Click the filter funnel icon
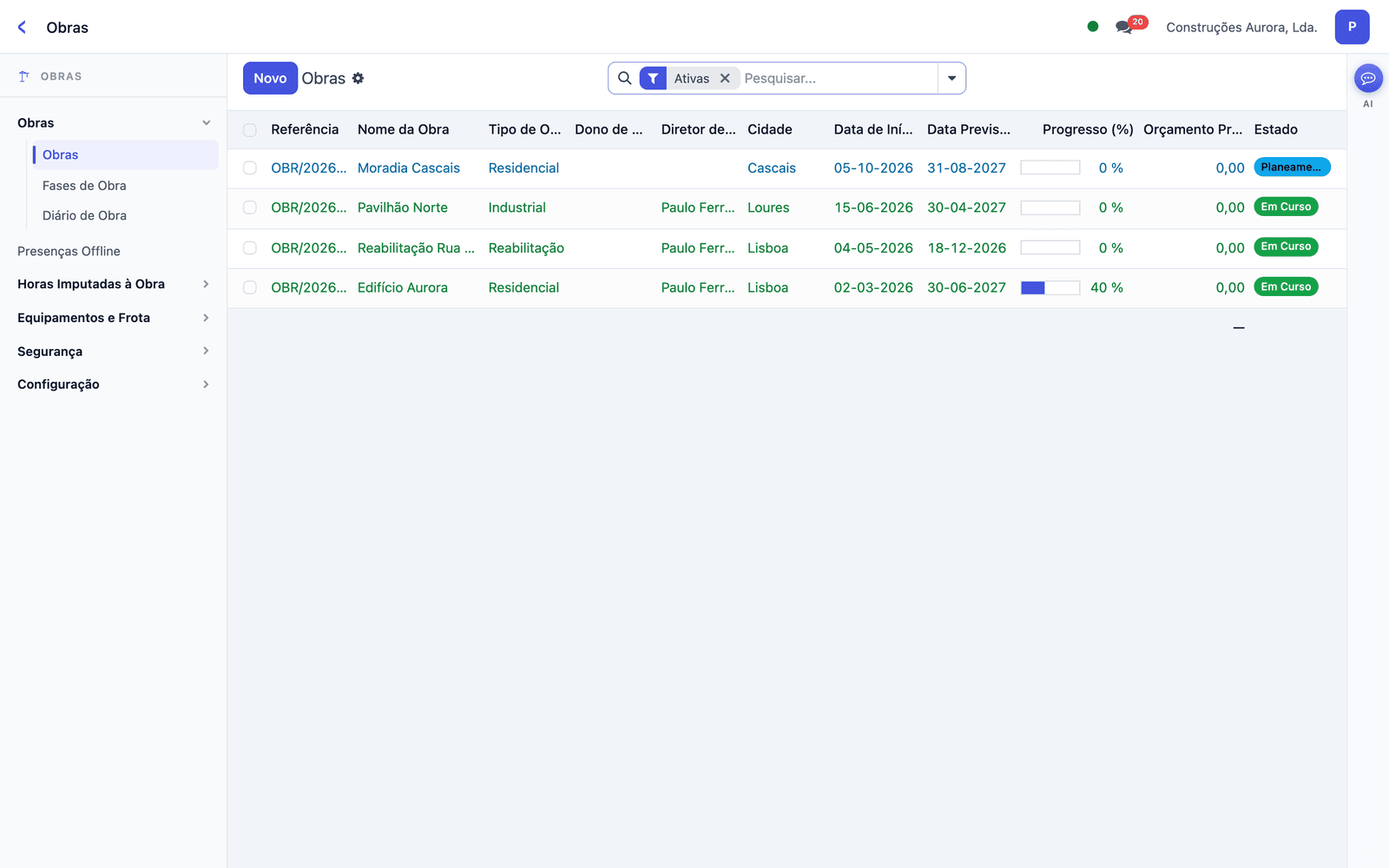Image resolution: width=1389 pixels, height=868 pixels. (653, 78)
